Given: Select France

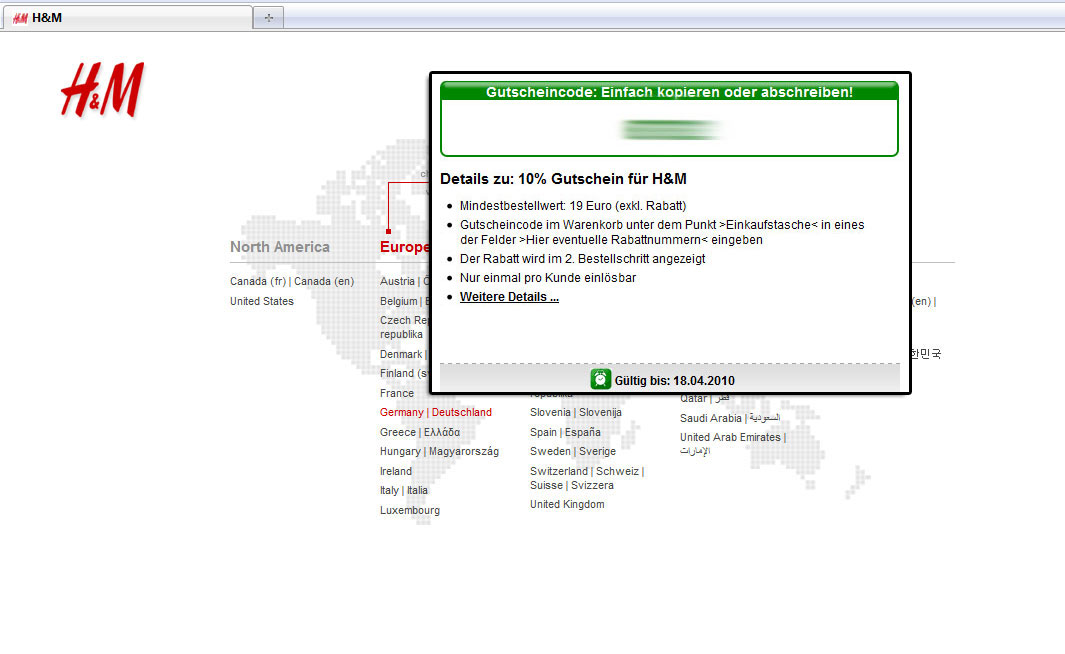Looking at the screenshot, I should [x=397, y=393].
